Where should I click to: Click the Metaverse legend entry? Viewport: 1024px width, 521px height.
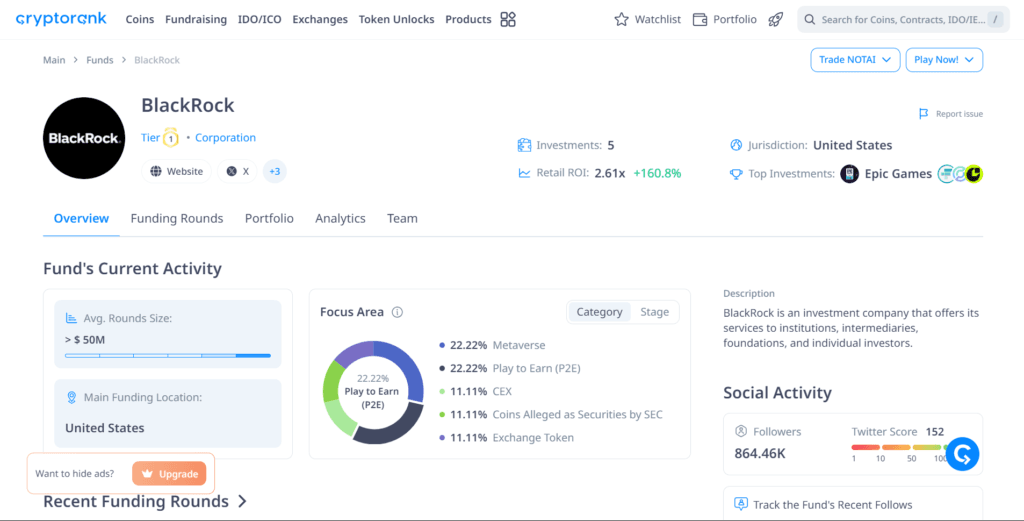[492, 345]
